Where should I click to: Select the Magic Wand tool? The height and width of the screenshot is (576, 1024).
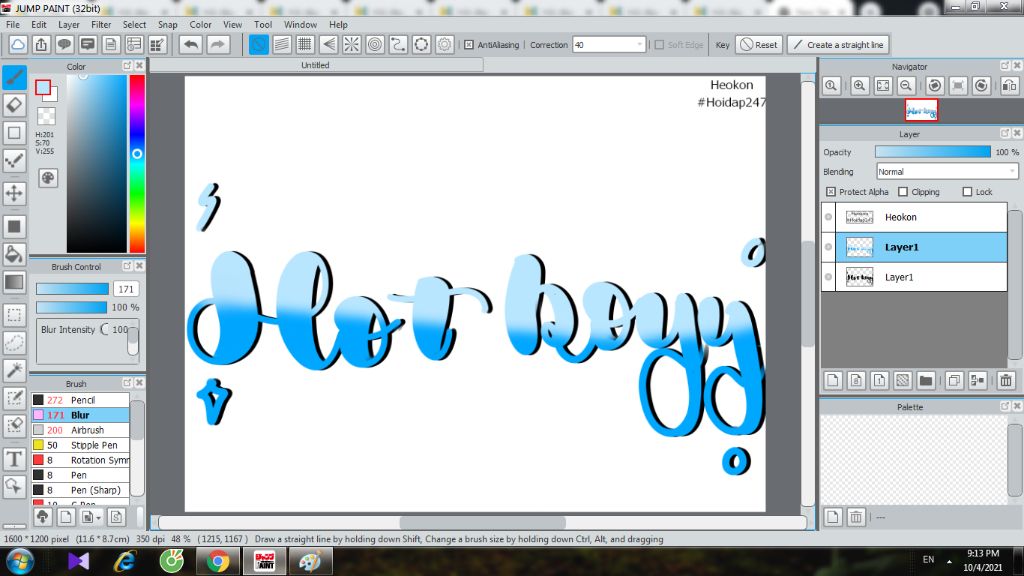point(14,370)
